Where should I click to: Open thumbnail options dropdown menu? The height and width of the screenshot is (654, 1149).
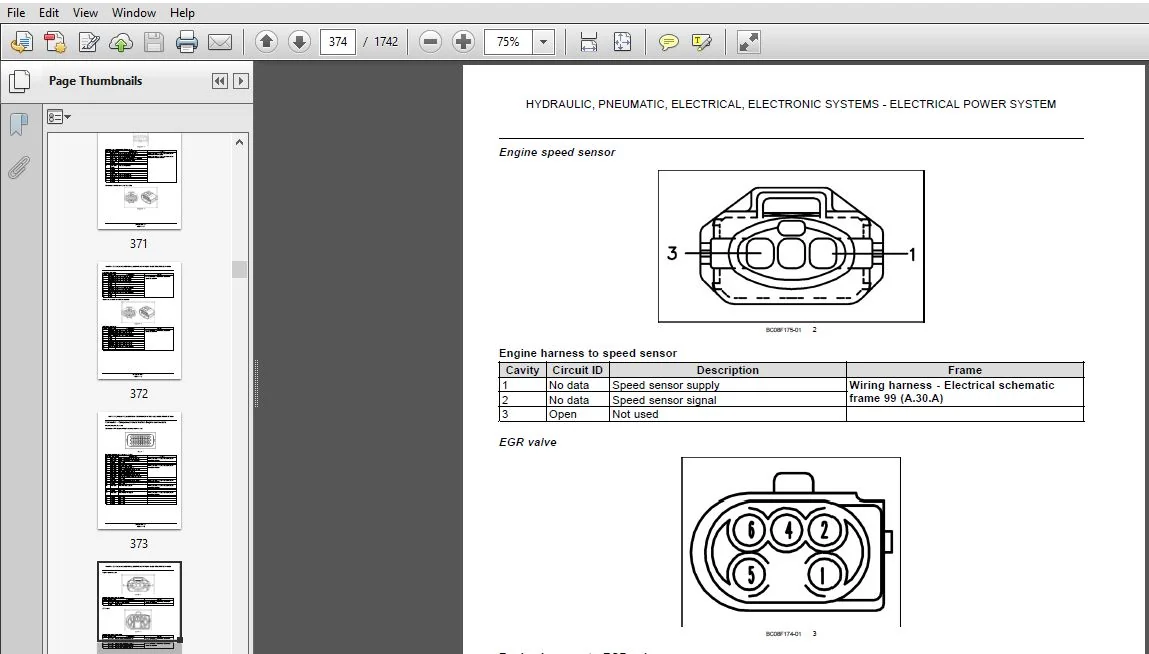click(x=59, y=117)
